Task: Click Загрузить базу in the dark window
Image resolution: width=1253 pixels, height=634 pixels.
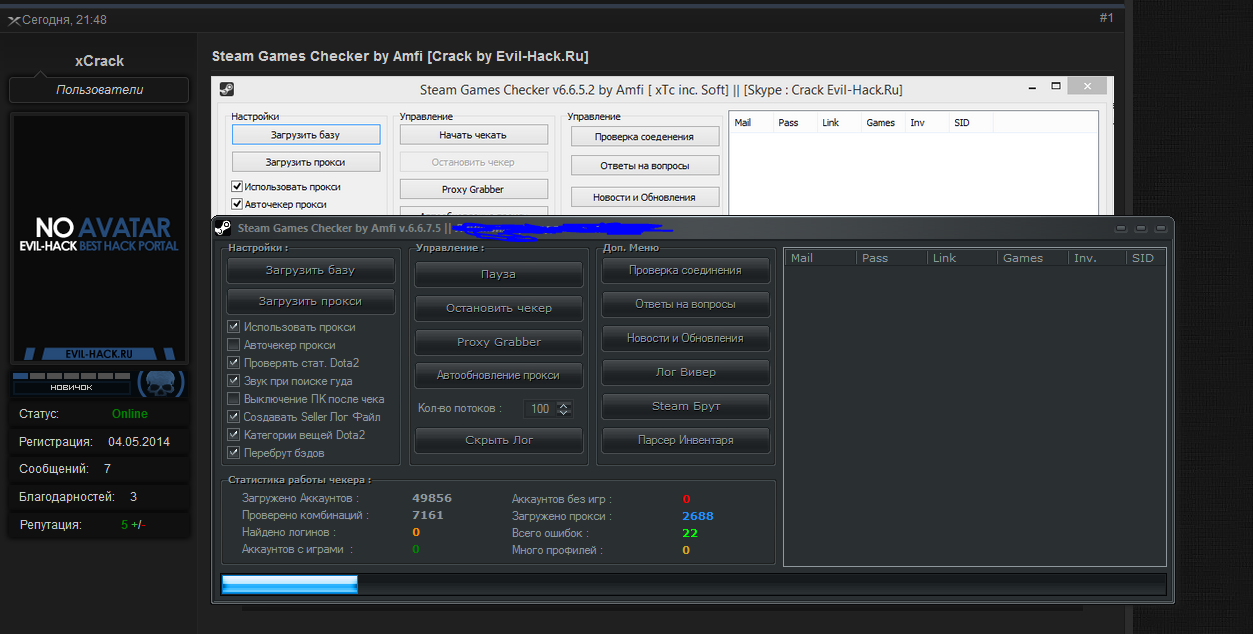Action: (310, 270)
